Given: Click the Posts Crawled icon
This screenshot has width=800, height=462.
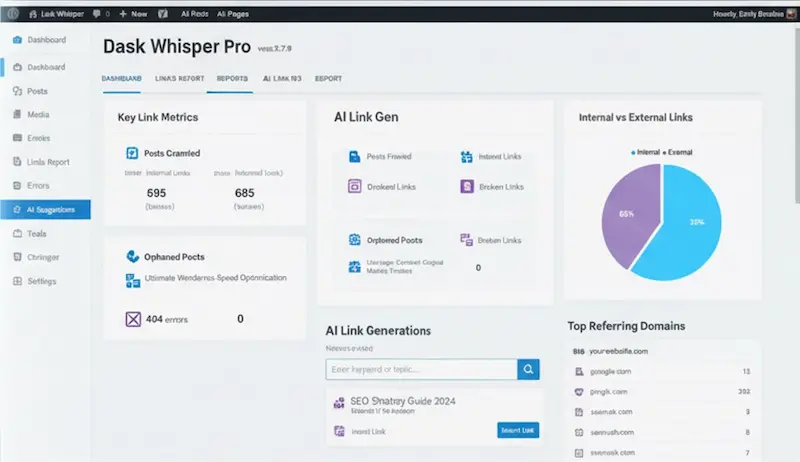Looking at the screenshot, I should click(x=132, y=153).
